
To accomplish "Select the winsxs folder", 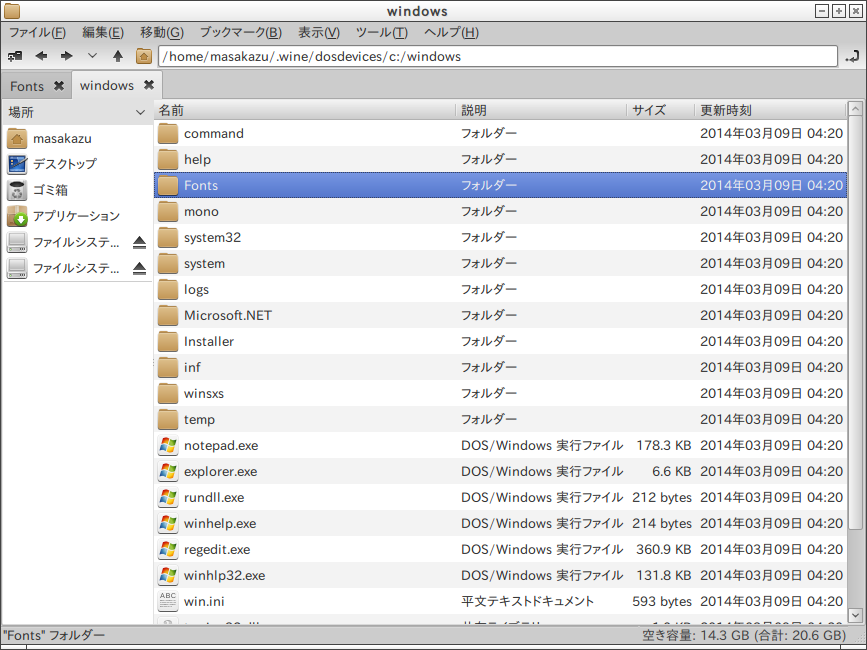I will click(x=500, y=393).
